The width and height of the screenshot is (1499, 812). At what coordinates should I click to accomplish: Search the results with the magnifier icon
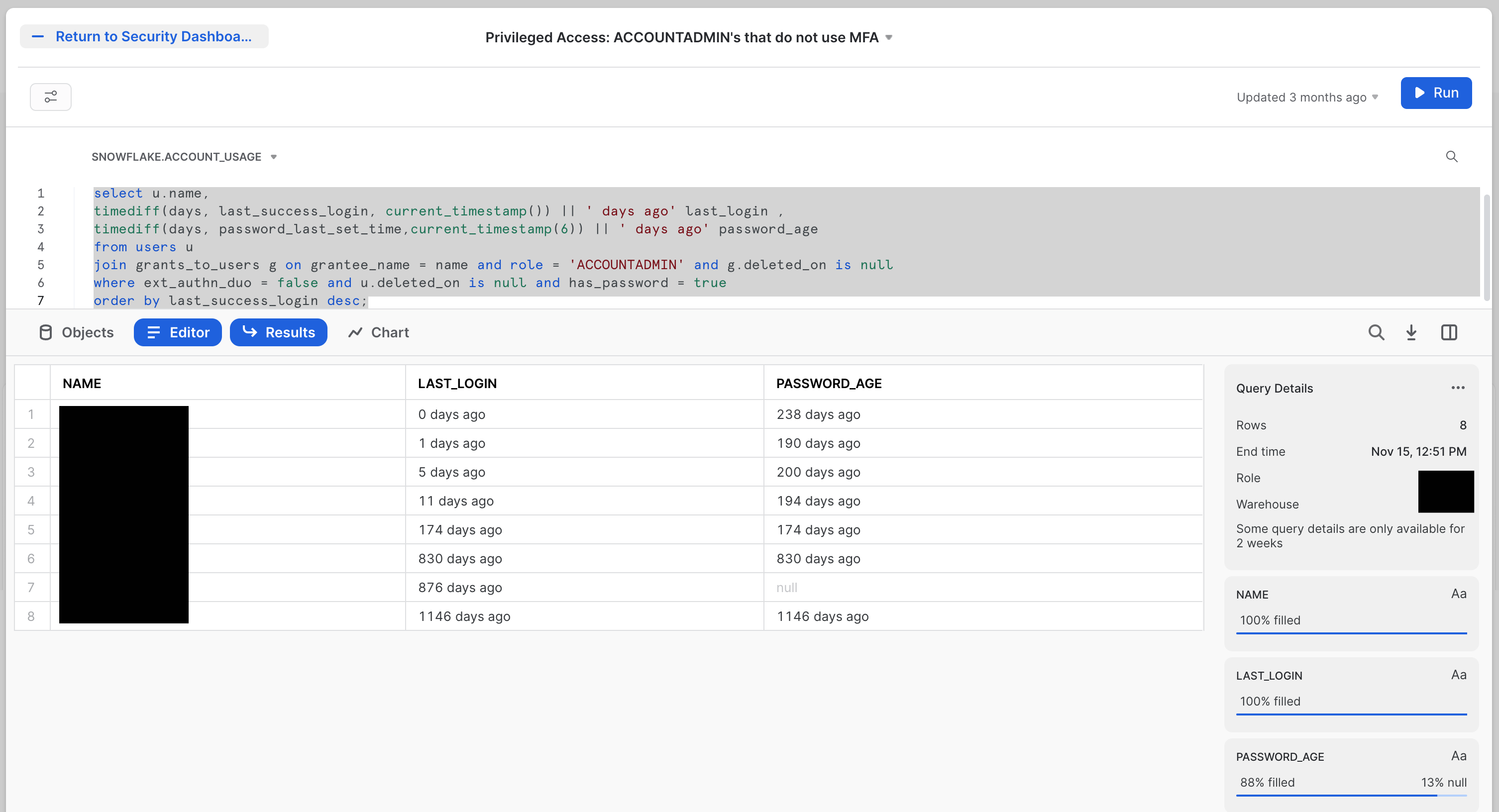pos(1376,333)
